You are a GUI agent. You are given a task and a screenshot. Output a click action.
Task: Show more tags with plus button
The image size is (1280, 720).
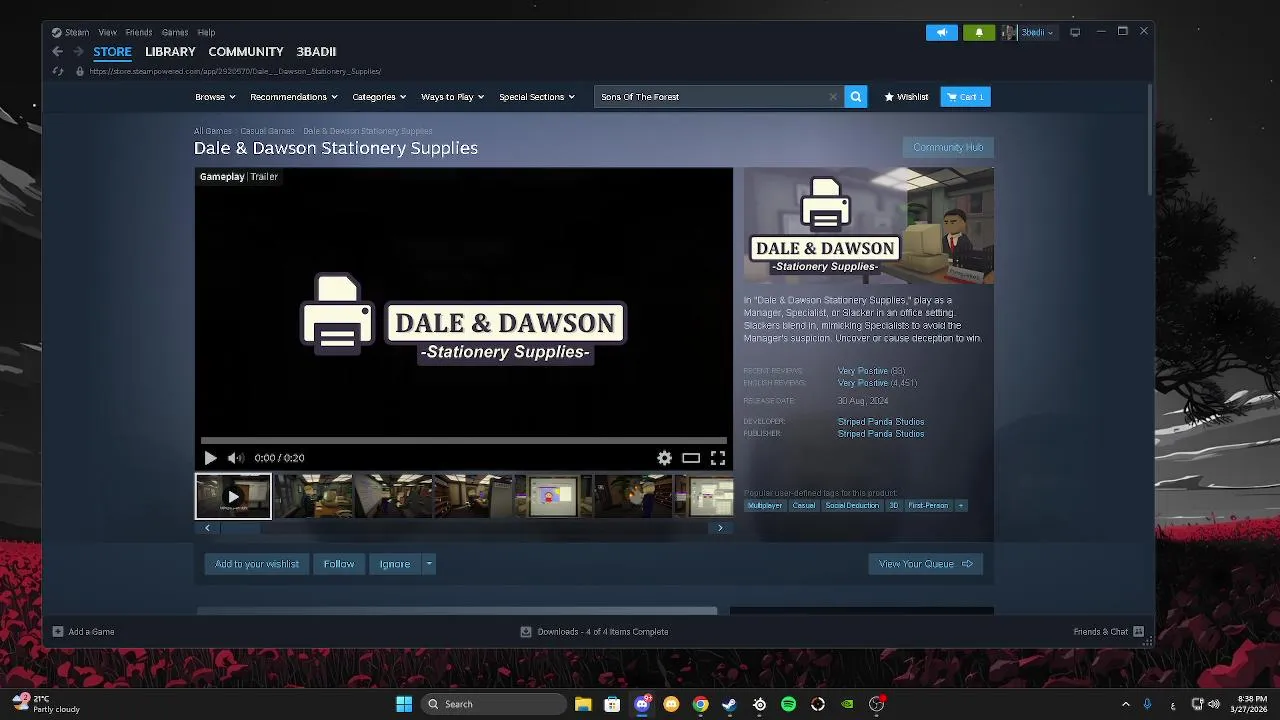point(961,505)
